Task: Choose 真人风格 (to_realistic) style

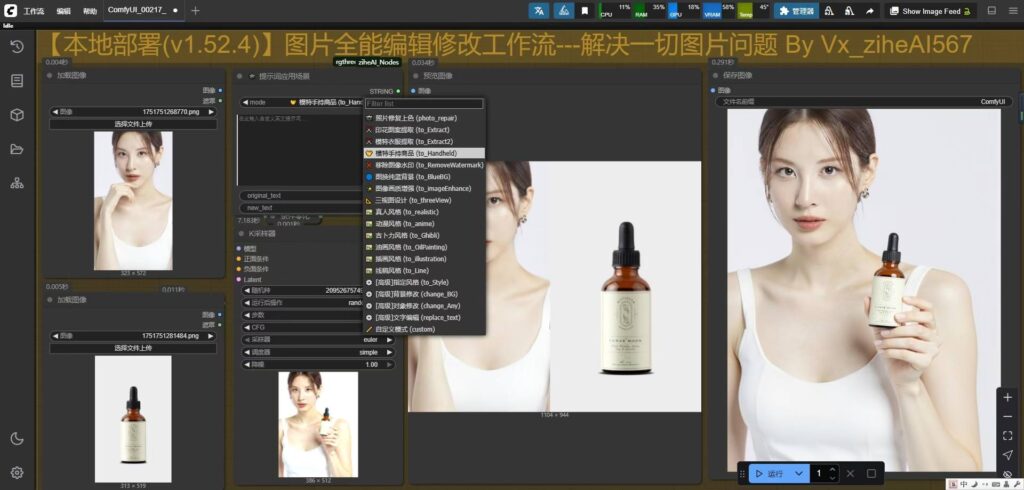Action: (x=424, y=212)
